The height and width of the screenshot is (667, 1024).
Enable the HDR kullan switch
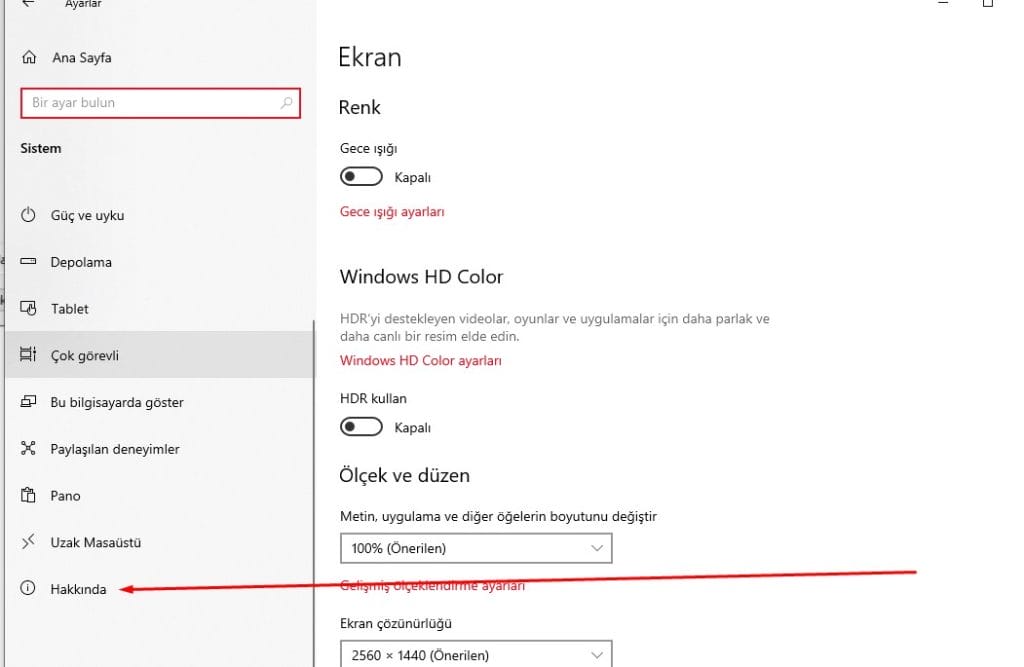point(361,427)
